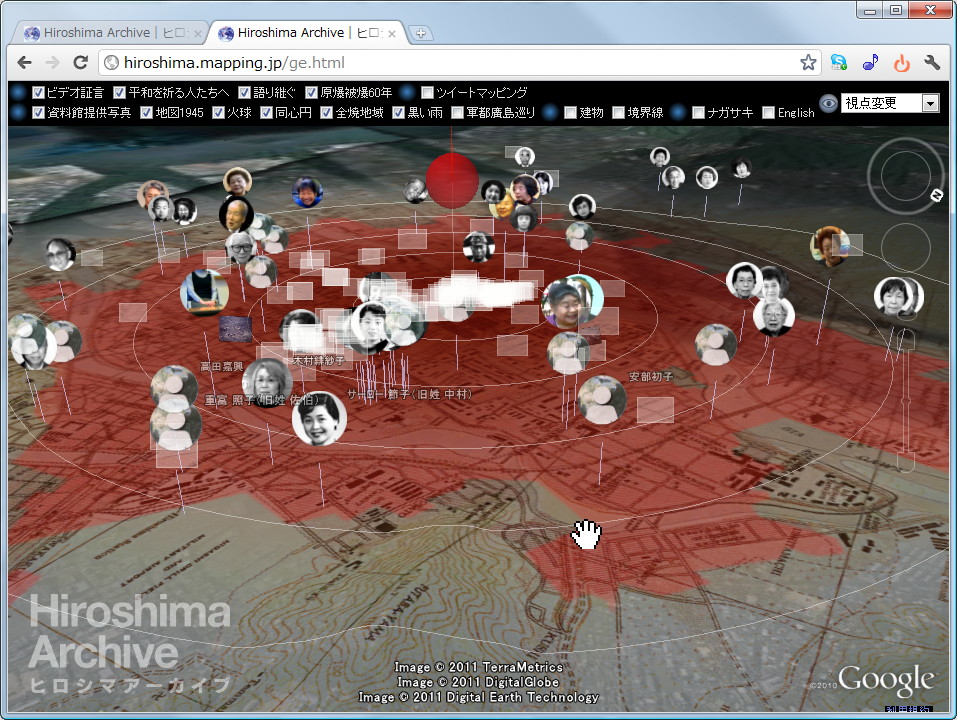Open a new browser tab
The height and width of the screenshot is (720, 957).
421,33
